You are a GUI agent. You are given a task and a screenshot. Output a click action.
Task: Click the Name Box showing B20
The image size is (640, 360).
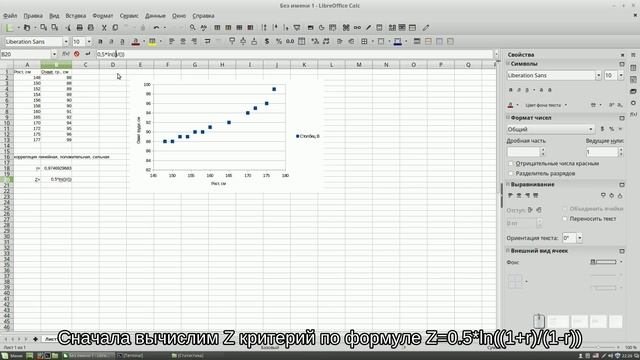[25, 54]
